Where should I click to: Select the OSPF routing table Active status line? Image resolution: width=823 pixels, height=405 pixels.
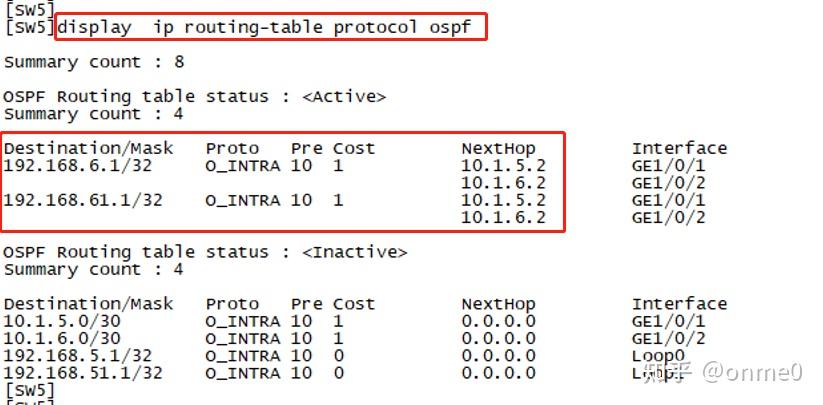[194, 97]
